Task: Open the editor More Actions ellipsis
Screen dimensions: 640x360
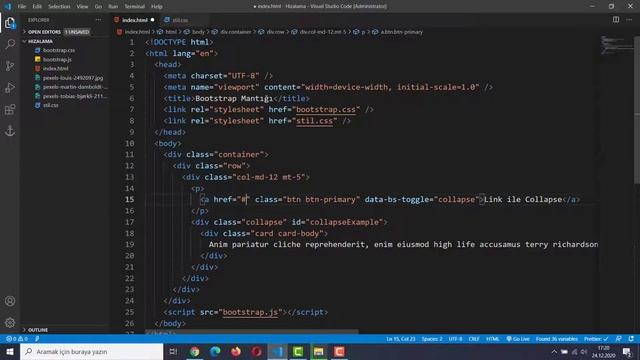Action: (629, 20)
